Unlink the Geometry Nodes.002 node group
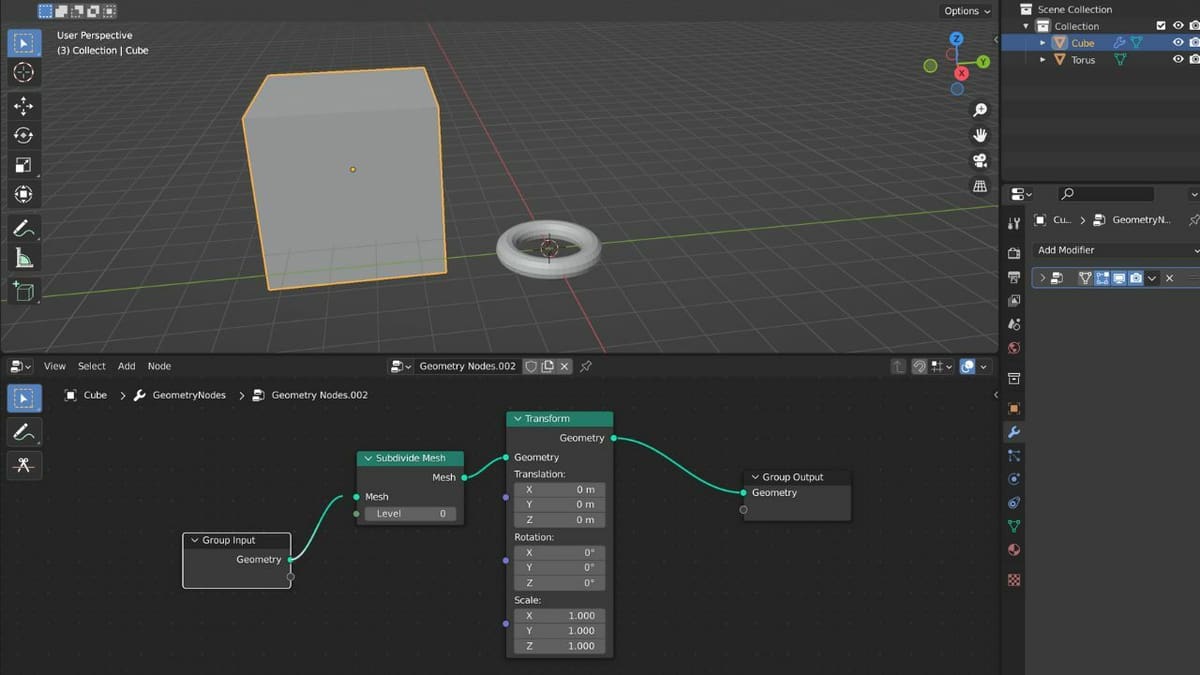 (x=565, y=367)
